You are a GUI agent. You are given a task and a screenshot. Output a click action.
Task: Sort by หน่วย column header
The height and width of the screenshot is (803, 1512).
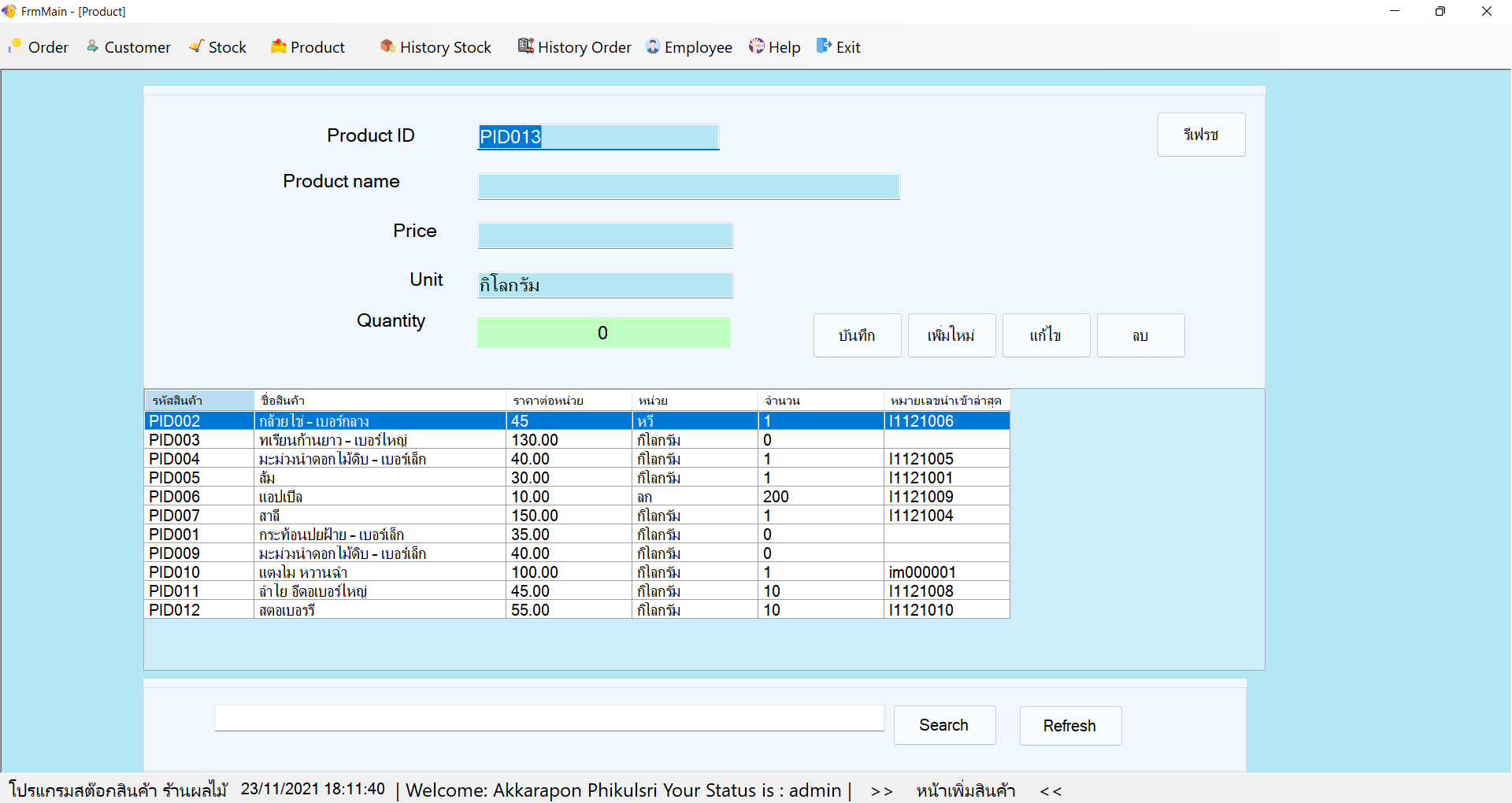click(695, 400)
